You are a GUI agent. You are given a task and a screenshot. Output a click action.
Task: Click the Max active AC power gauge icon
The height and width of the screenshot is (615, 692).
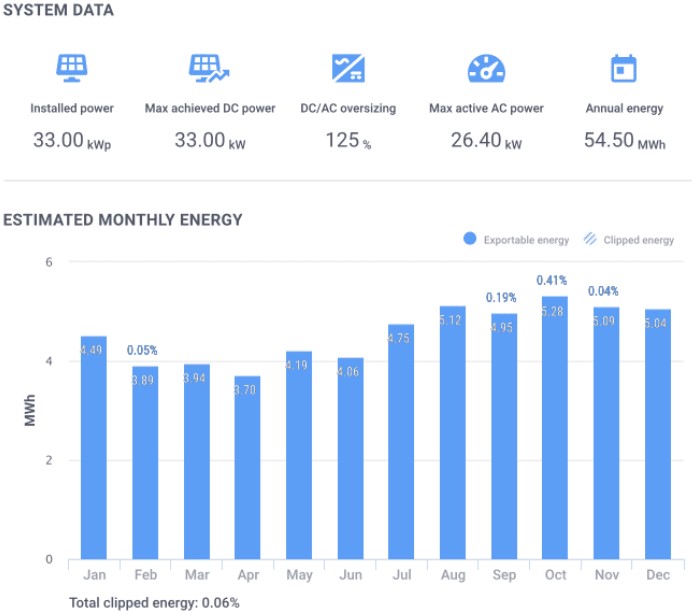pos(486,68)
